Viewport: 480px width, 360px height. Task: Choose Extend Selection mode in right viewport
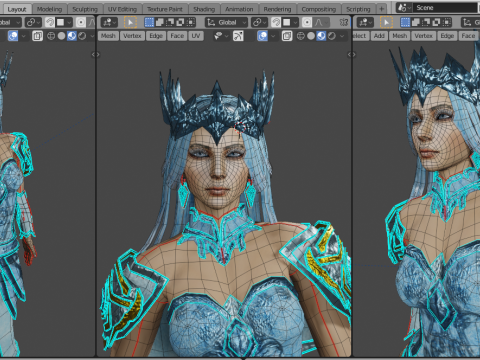(x=416, y=22)
